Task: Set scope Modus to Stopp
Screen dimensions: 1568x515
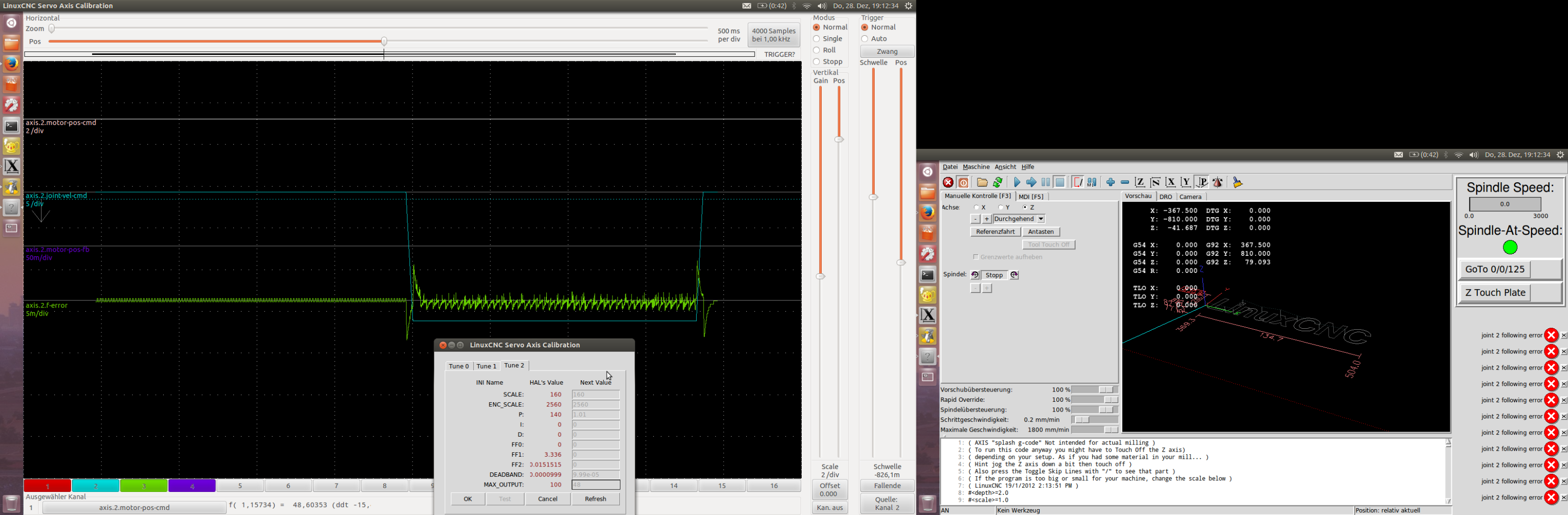Action: pos(829,62)
